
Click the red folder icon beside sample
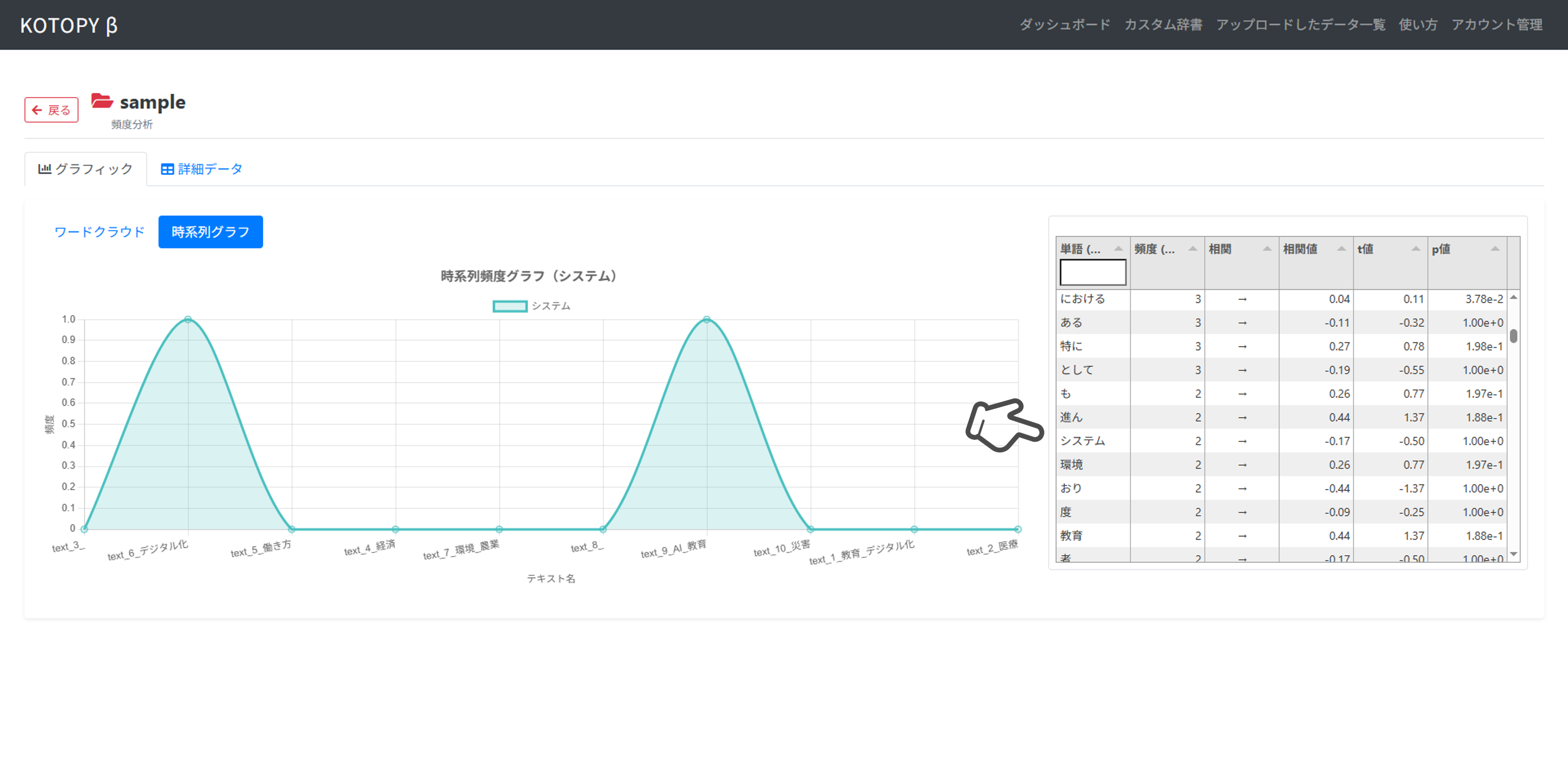[x=102, y=100]
